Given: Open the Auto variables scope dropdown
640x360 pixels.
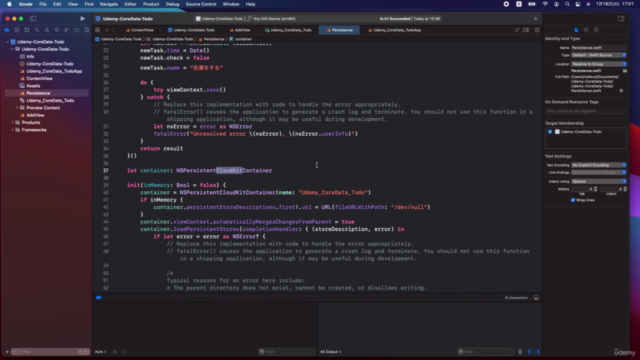Looking at the screenshot, I should coord(100,351).
